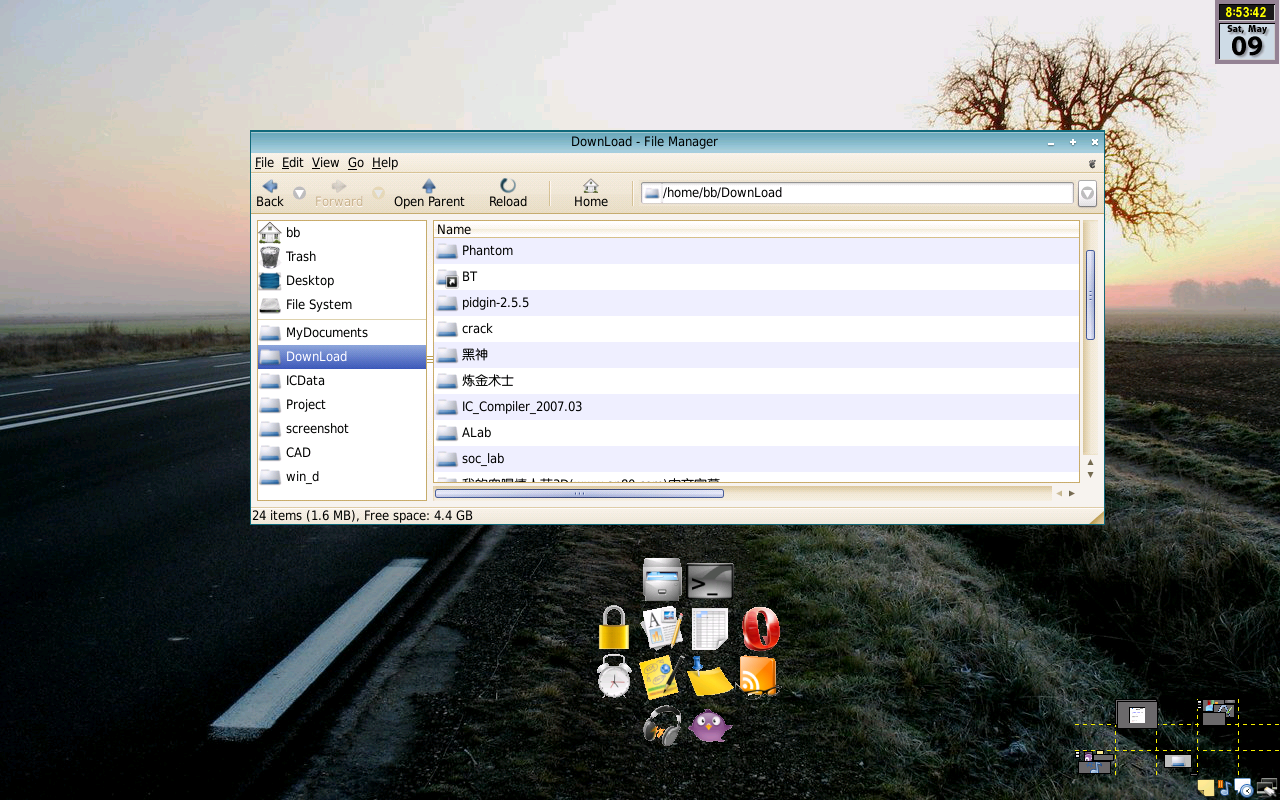Open the ICData bookmark
The image size is (1280, 800).
tap(342, 380)
